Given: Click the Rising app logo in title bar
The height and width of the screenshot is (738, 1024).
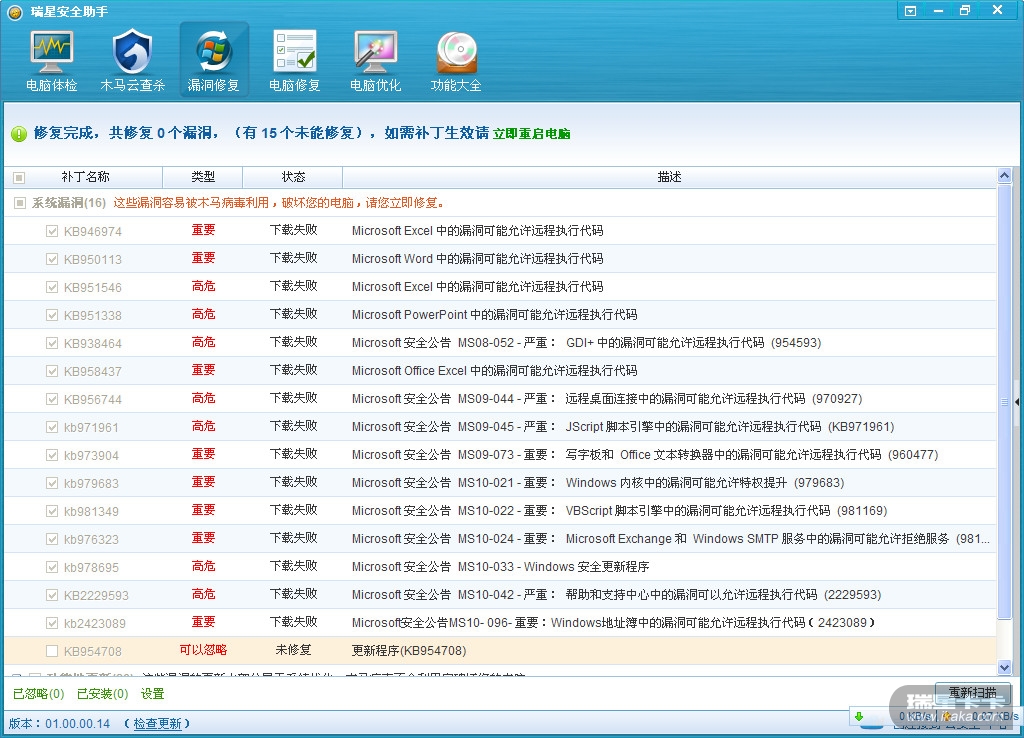Looking at the screenshot, I should 15,12.
